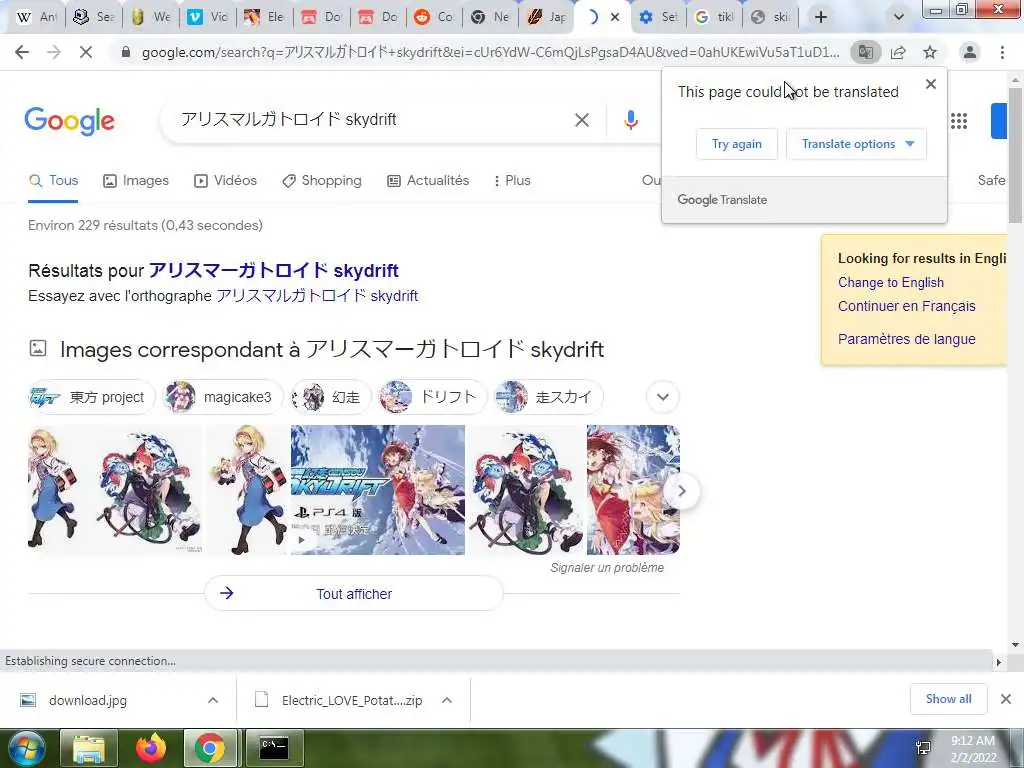Open the Chrome three-dot menu
The image size is (1024, 768).
coord(1002,52)
